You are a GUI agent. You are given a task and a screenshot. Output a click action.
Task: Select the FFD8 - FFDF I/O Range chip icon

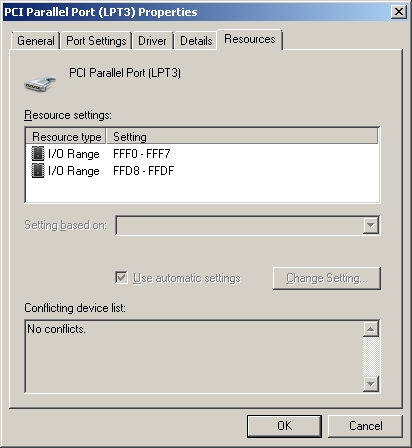[x=38, y=171]
